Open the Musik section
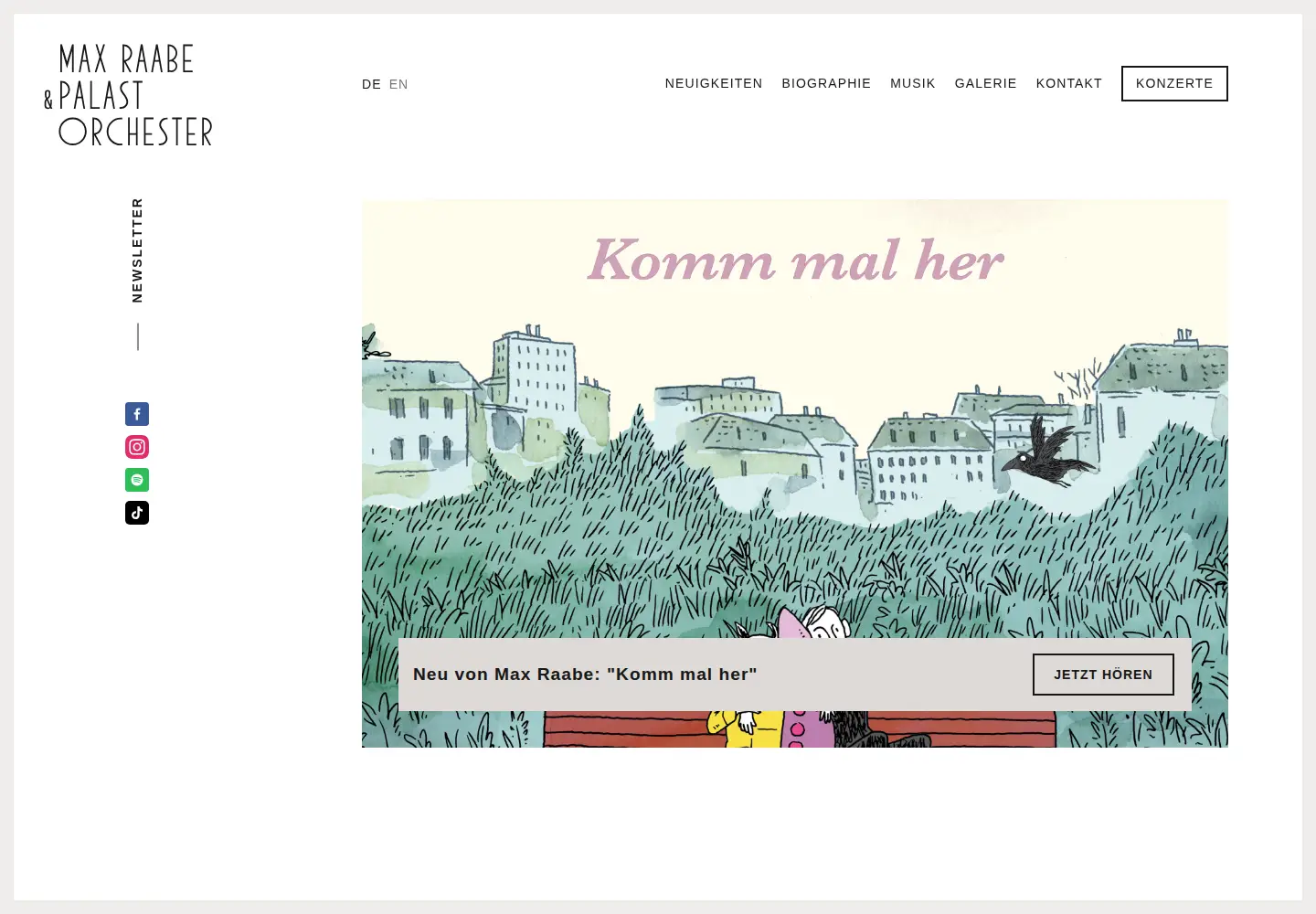Screen dimensions: 1316x914 [913, 83]
